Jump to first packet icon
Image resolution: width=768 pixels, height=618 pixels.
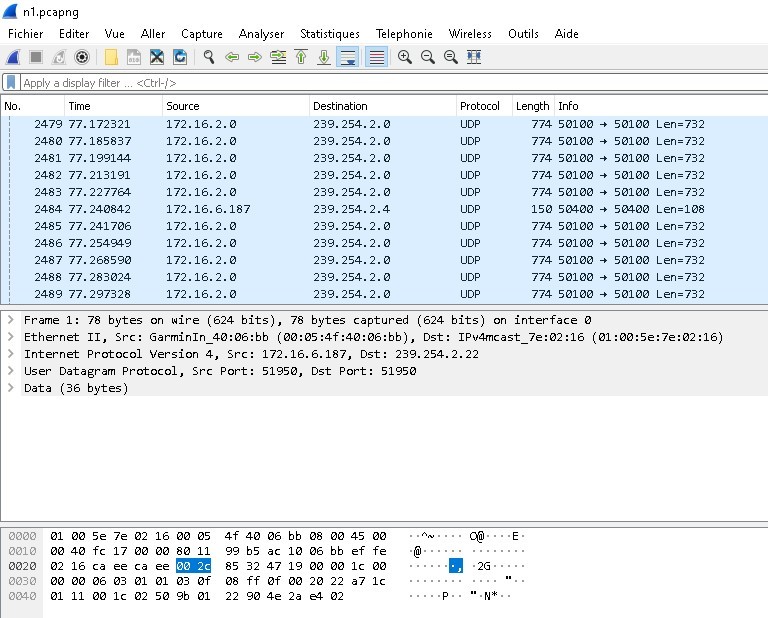(x=301, y=57)
